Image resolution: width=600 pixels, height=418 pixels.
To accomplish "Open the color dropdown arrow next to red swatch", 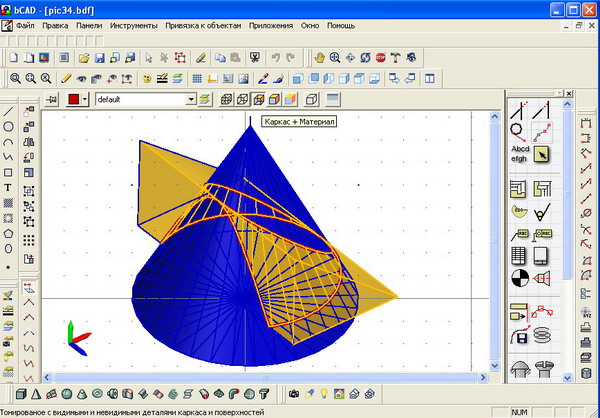I will 86,99.
